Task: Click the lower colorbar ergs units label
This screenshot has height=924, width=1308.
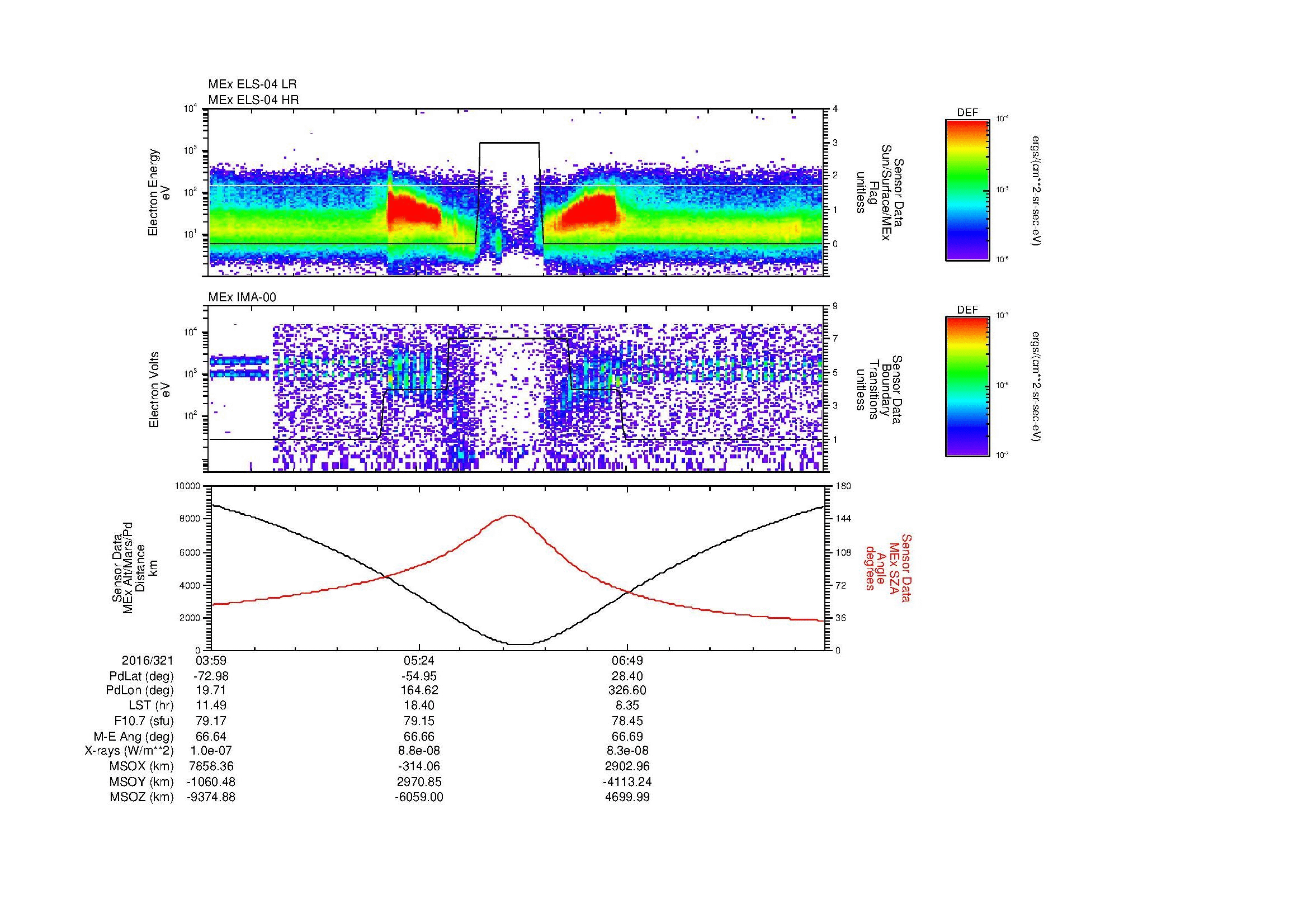Action: tap(1037, 387)
